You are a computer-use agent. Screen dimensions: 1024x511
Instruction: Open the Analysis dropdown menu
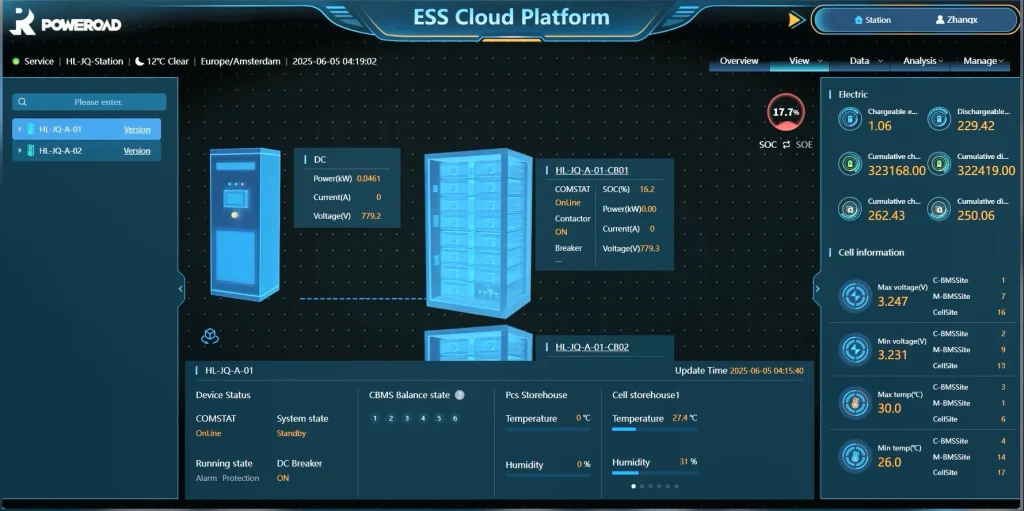point(922,61)
